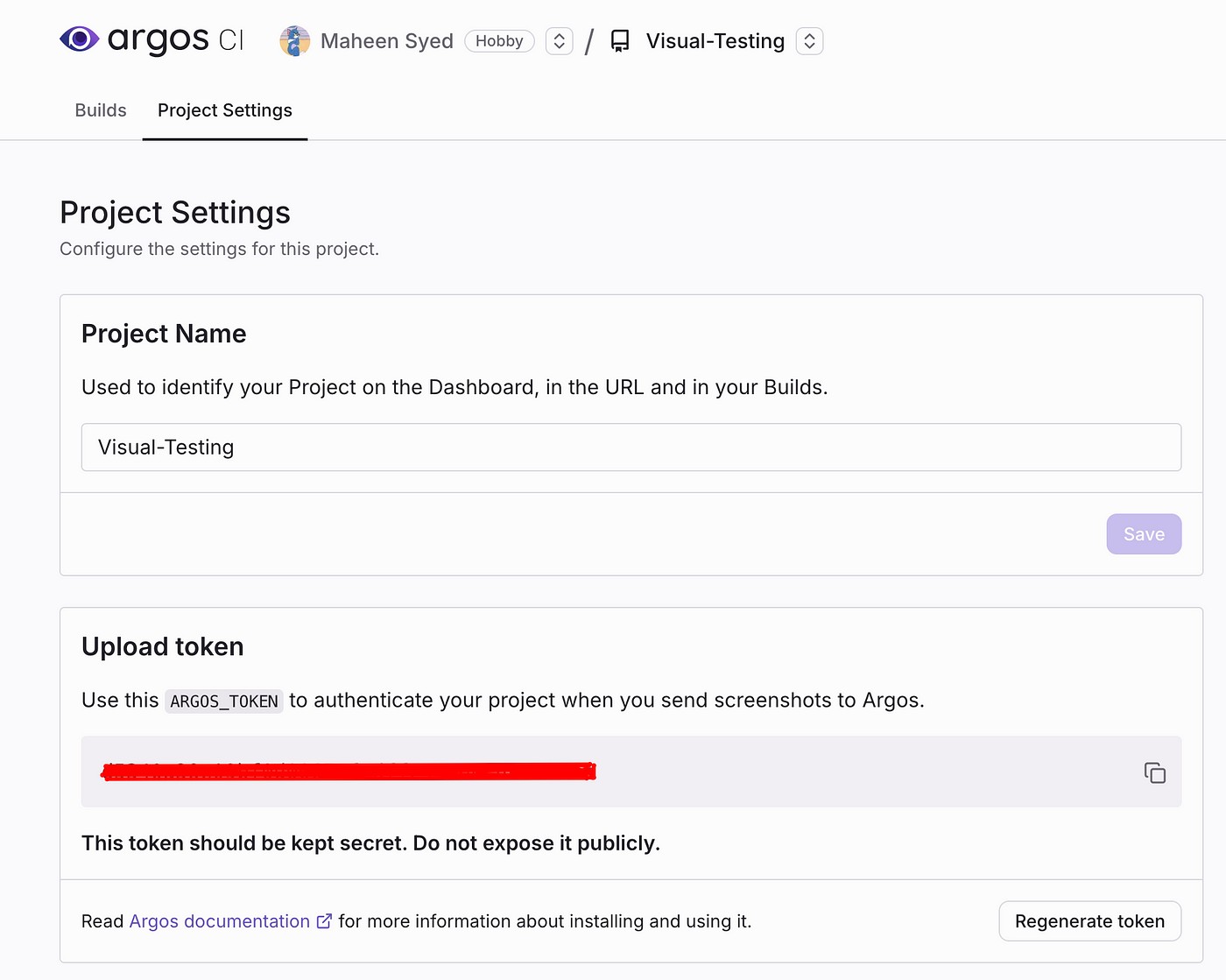The height and width of the screenshot is (980, 1226).
Task: Click the 'argos' wordmark in the header
Action: pos(158,40)
